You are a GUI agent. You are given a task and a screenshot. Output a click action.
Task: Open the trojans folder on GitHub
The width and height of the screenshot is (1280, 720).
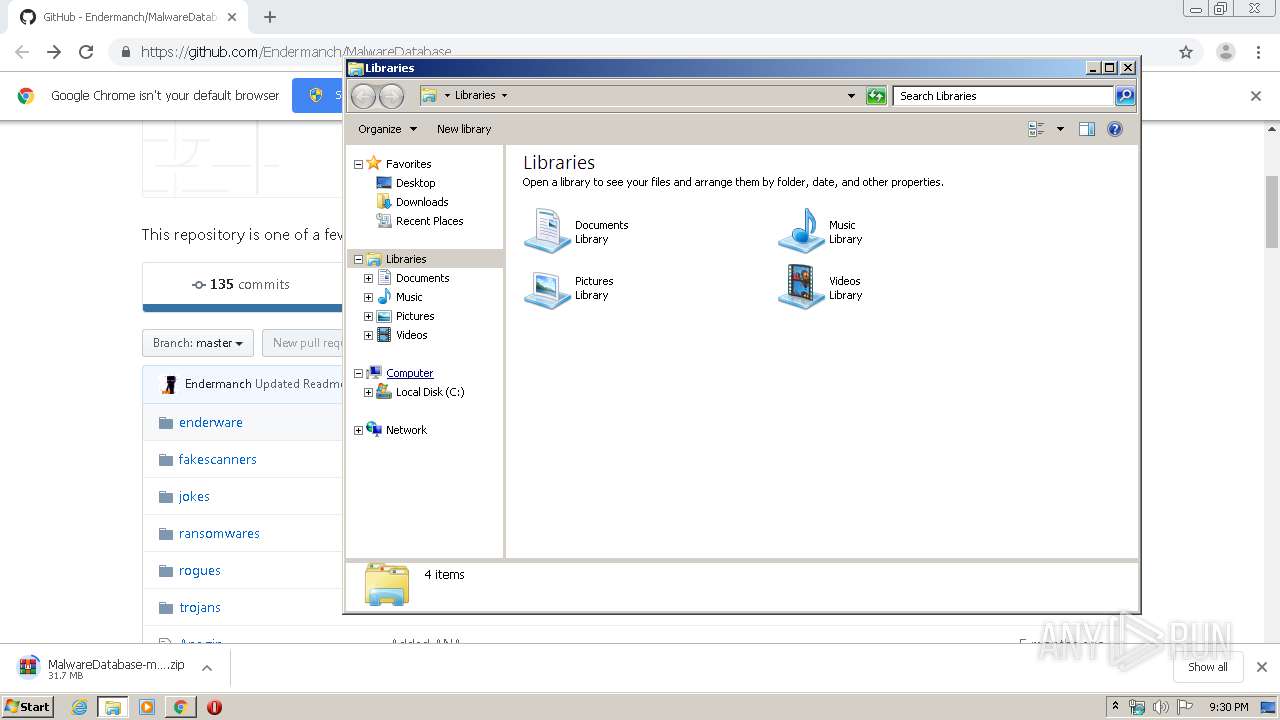click(200, 607)
